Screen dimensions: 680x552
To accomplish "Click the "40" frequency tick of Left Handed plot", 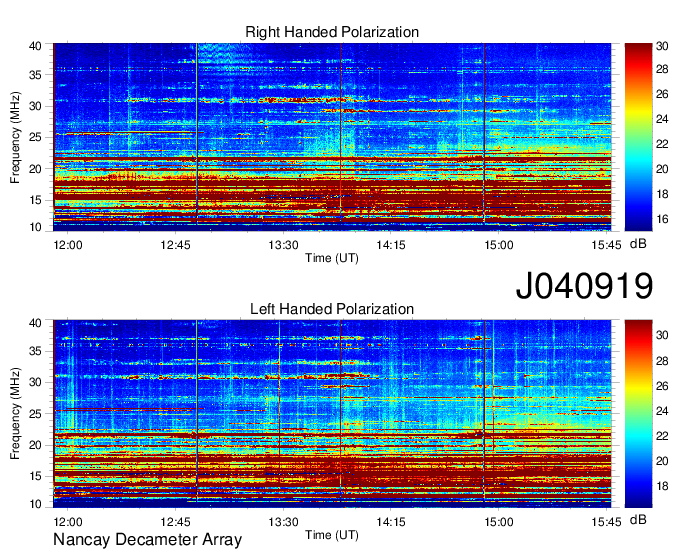I will (35, 323).
